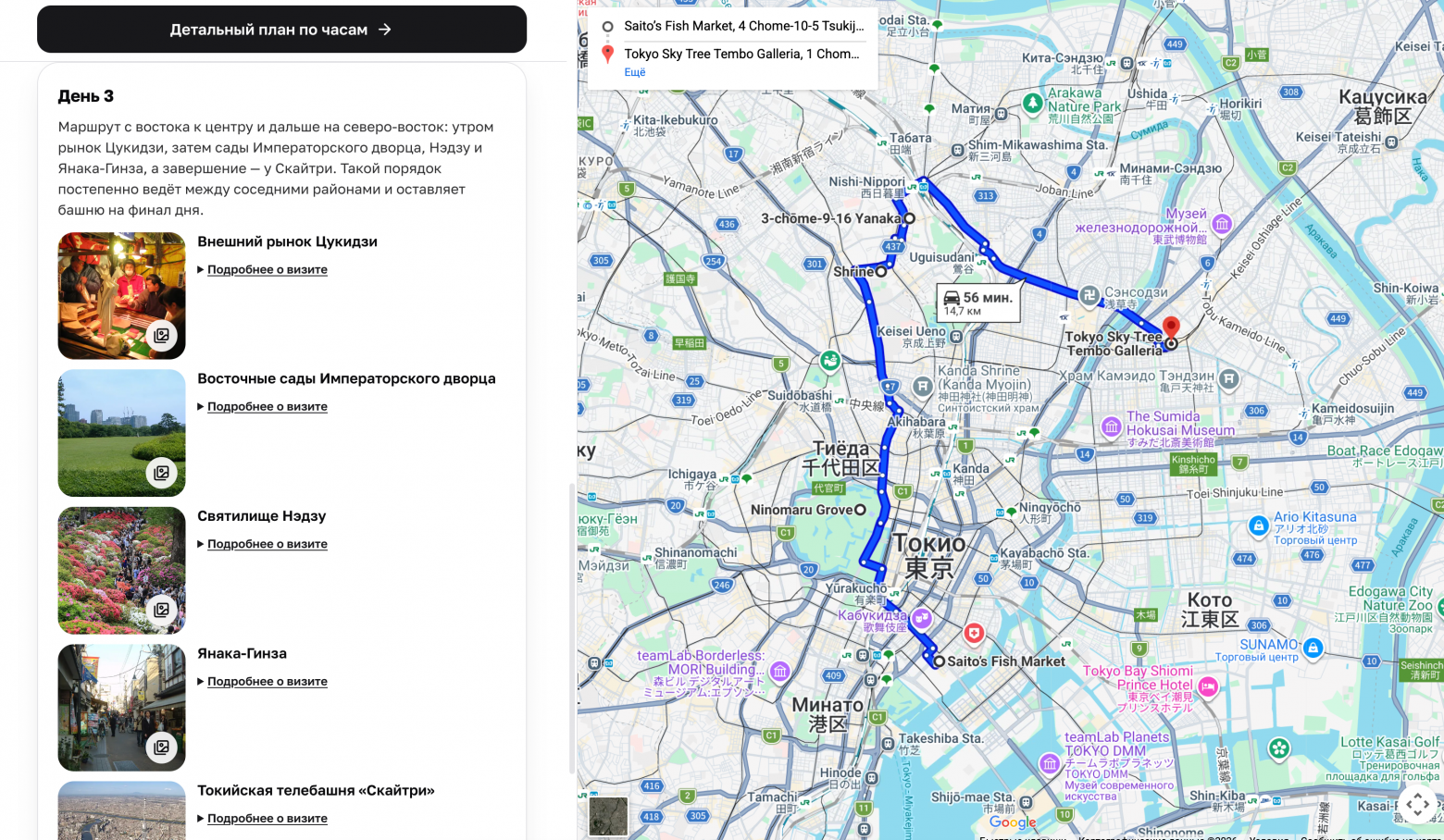
Task: Open the Святилище Нэдзу azalea photo
Action: 121,570
